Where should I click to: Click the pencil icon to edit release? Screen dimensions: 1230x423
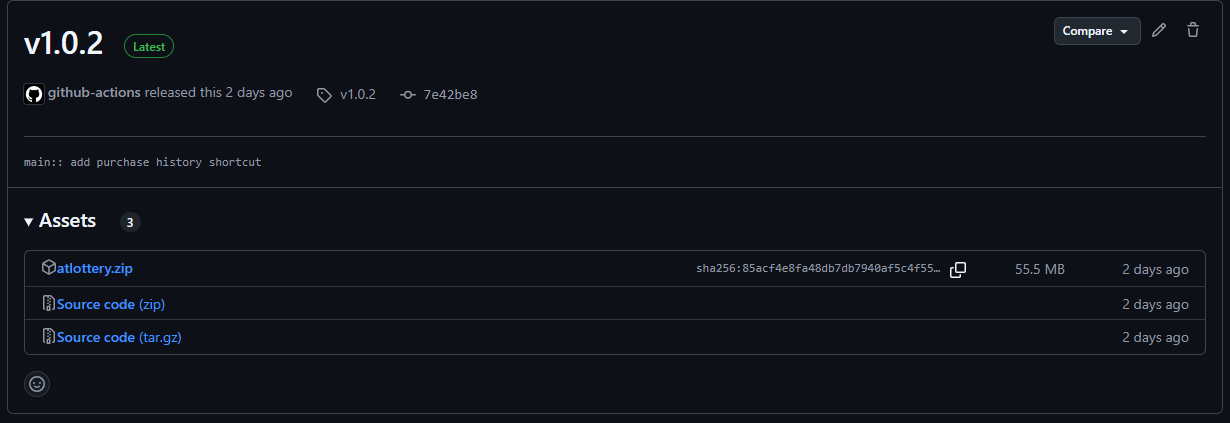[x=1159, y=31]
